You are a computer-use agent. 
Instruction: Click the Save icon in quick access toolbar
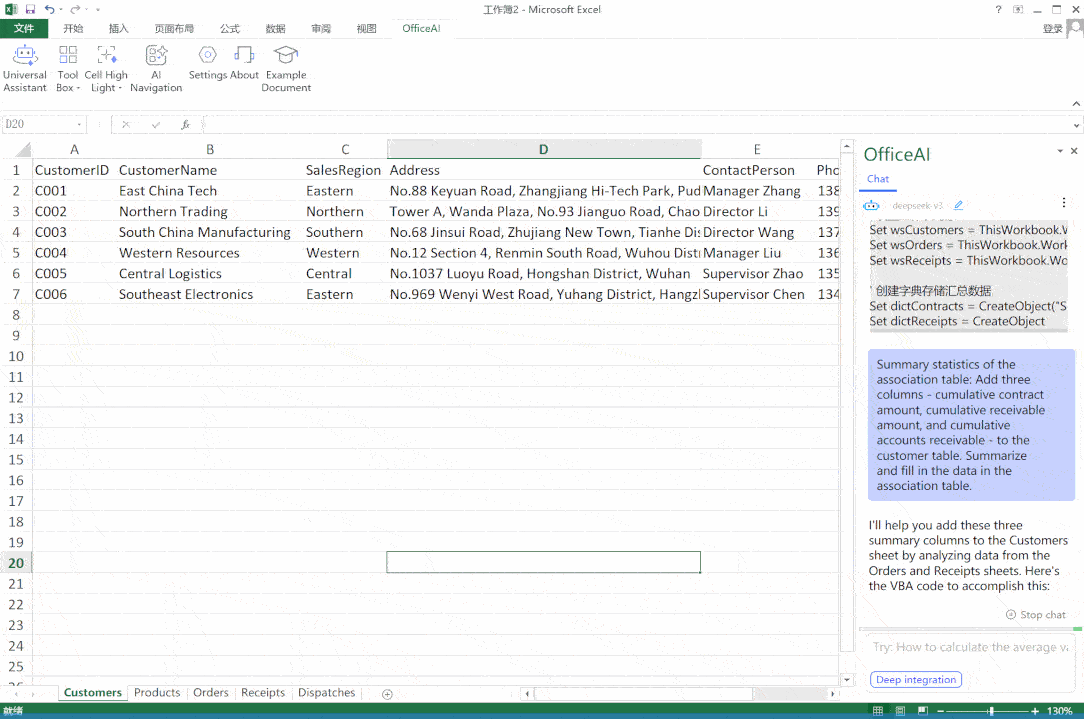click(x=30, y=9)
